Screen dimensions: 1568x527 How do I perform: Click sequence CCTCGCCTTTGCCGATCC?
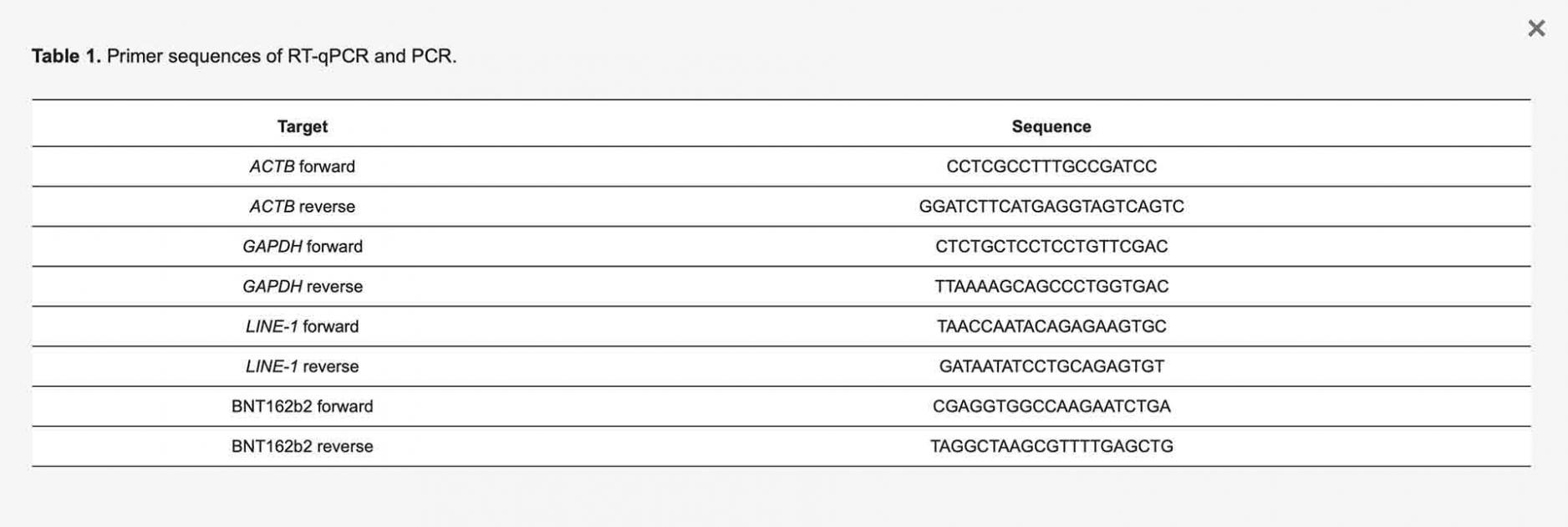[1051, 166]
